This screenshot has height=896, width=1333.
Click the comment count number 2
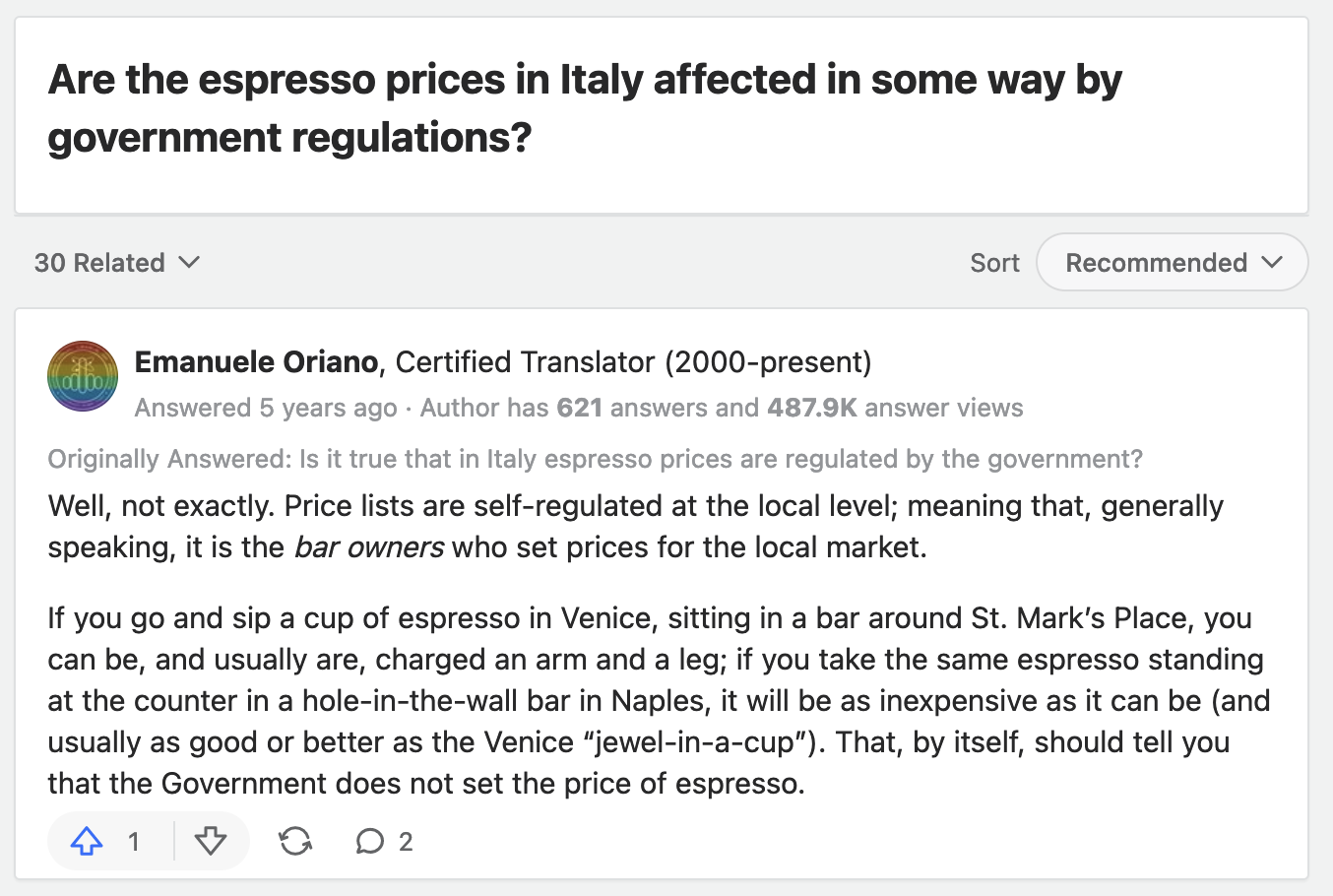click(406, 842)
